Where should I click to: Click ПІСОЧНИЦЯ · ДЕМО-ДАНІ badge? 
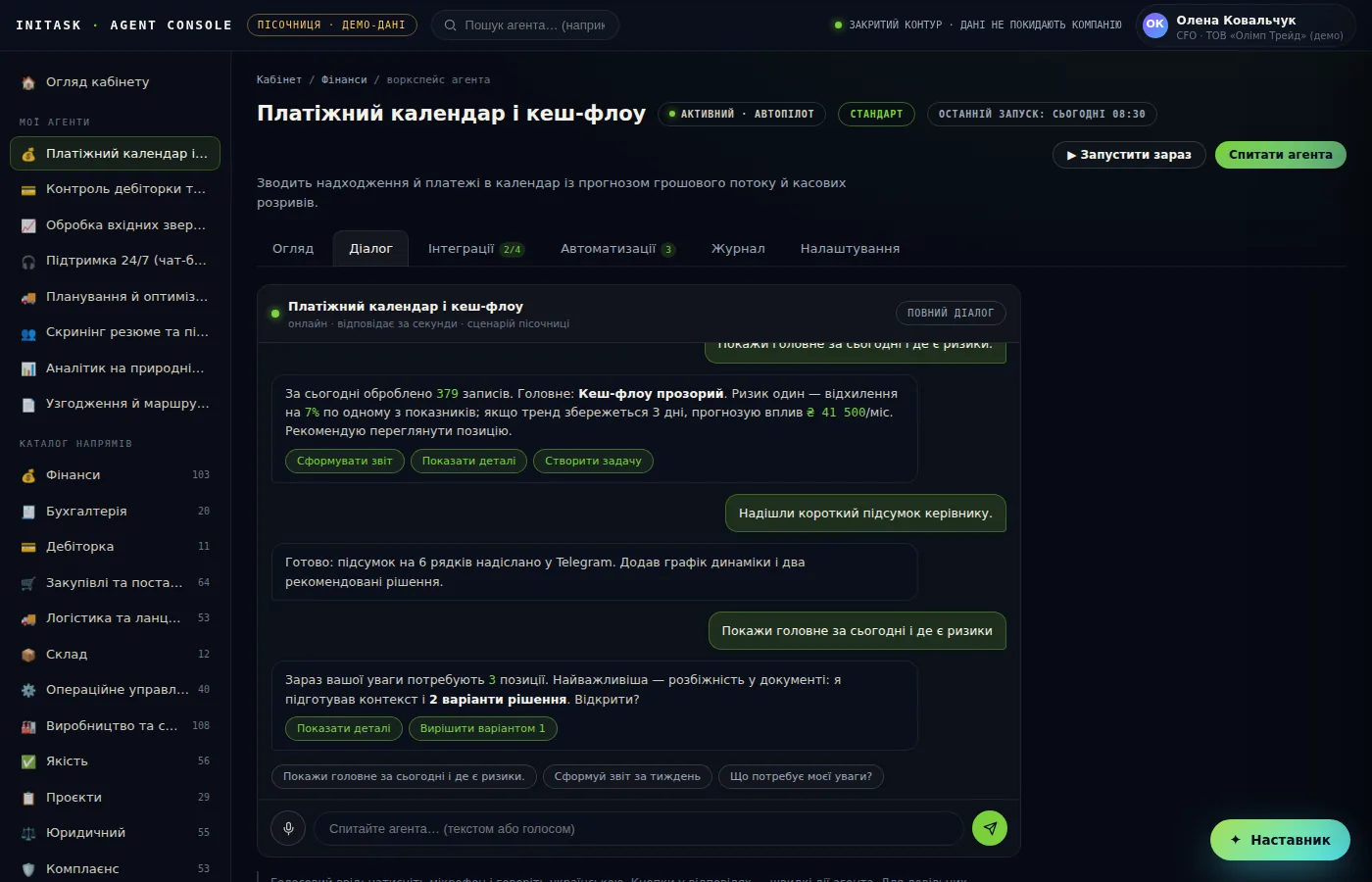point(332,25)
